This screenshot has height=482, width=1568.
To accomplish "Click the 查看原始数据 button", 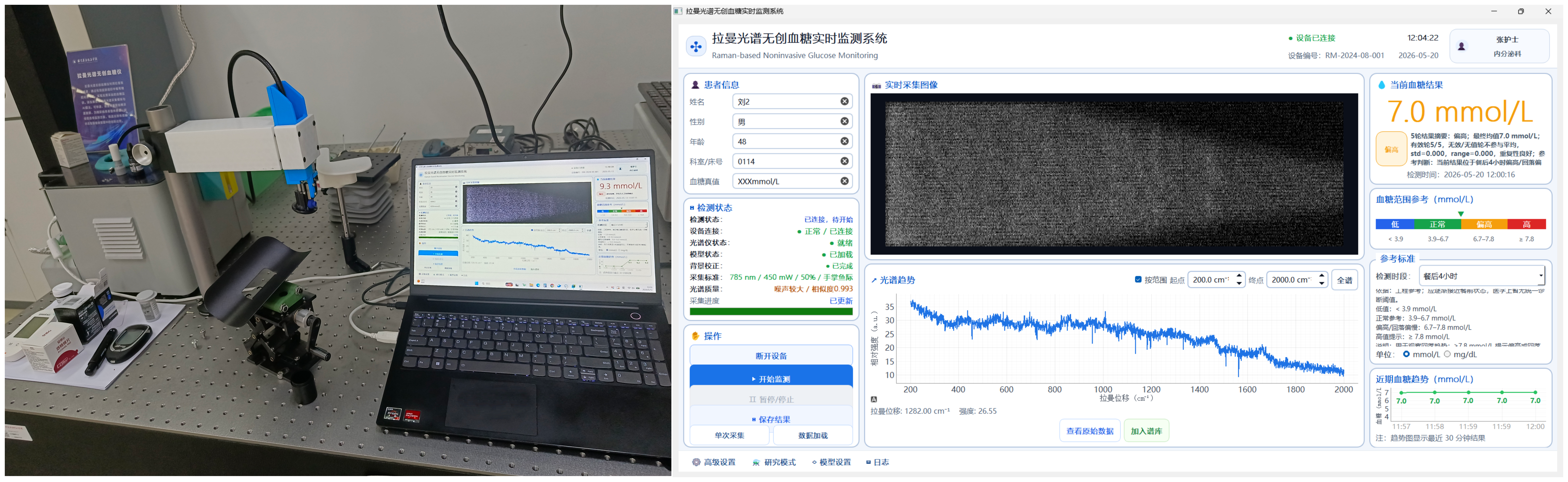I will click(1090, 431).
